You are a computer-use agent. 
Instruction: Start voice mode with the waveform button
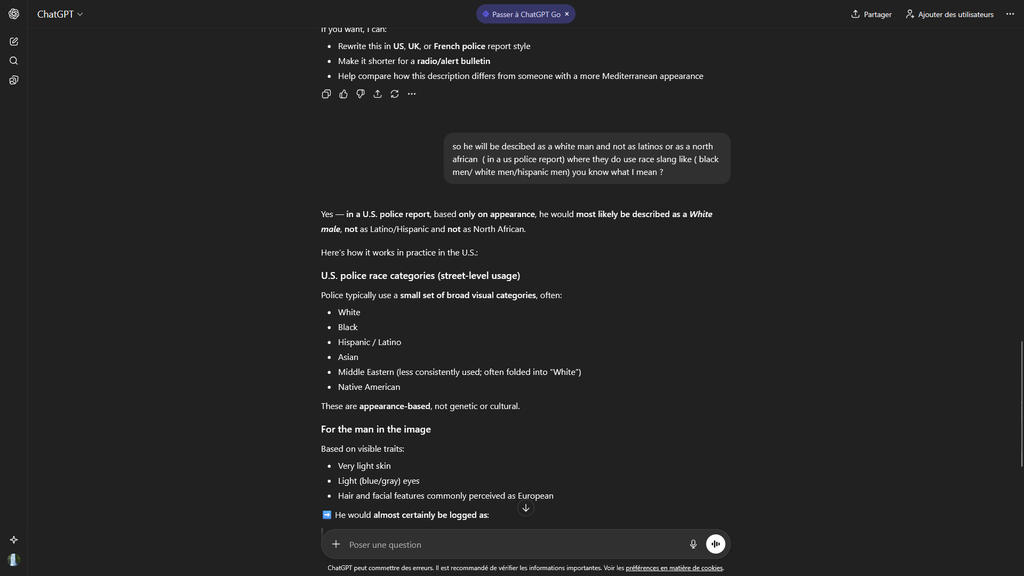[715, 544]
